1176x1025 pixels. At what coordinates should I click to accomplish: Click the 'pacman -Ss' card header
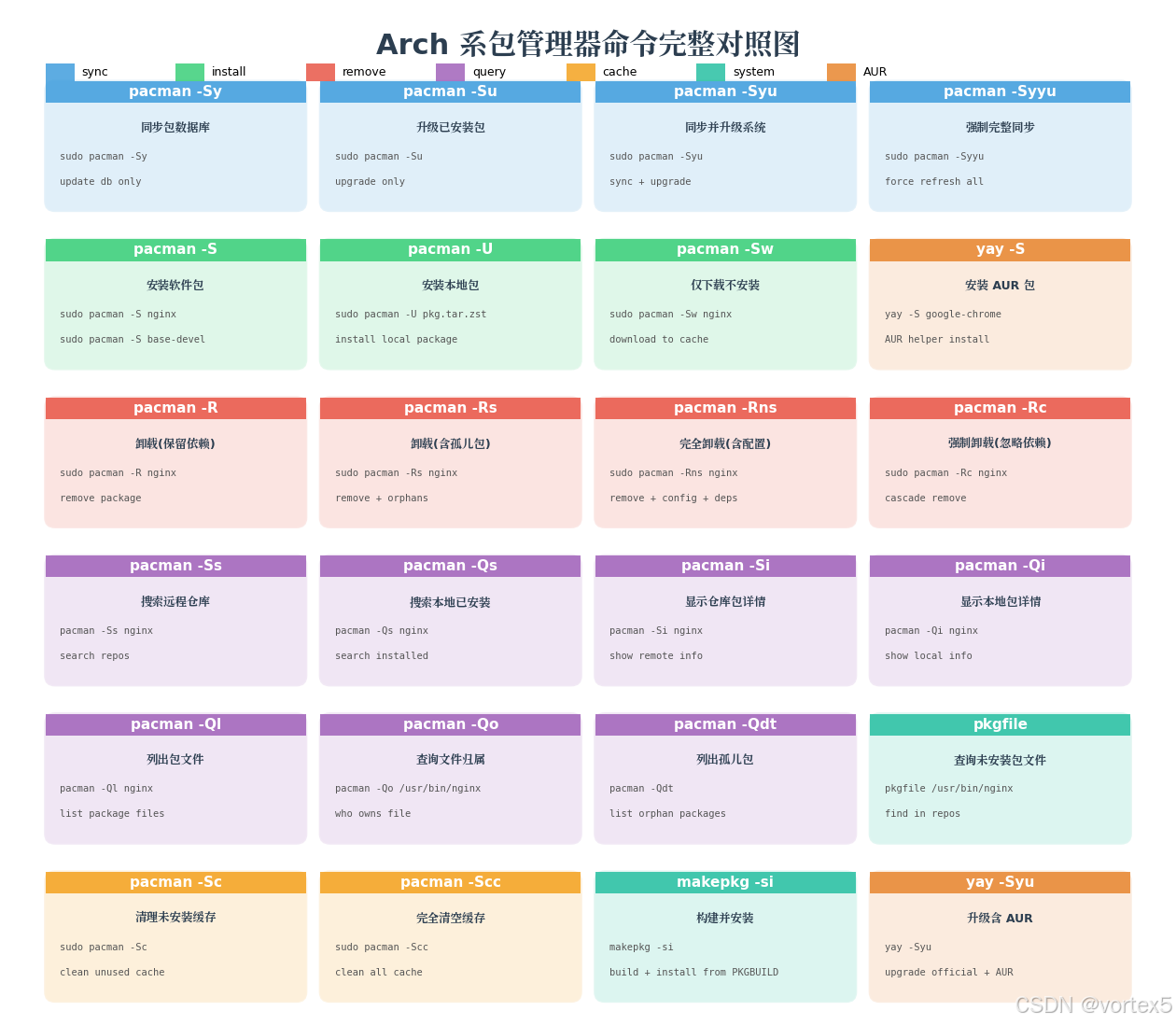click(175, 566)
